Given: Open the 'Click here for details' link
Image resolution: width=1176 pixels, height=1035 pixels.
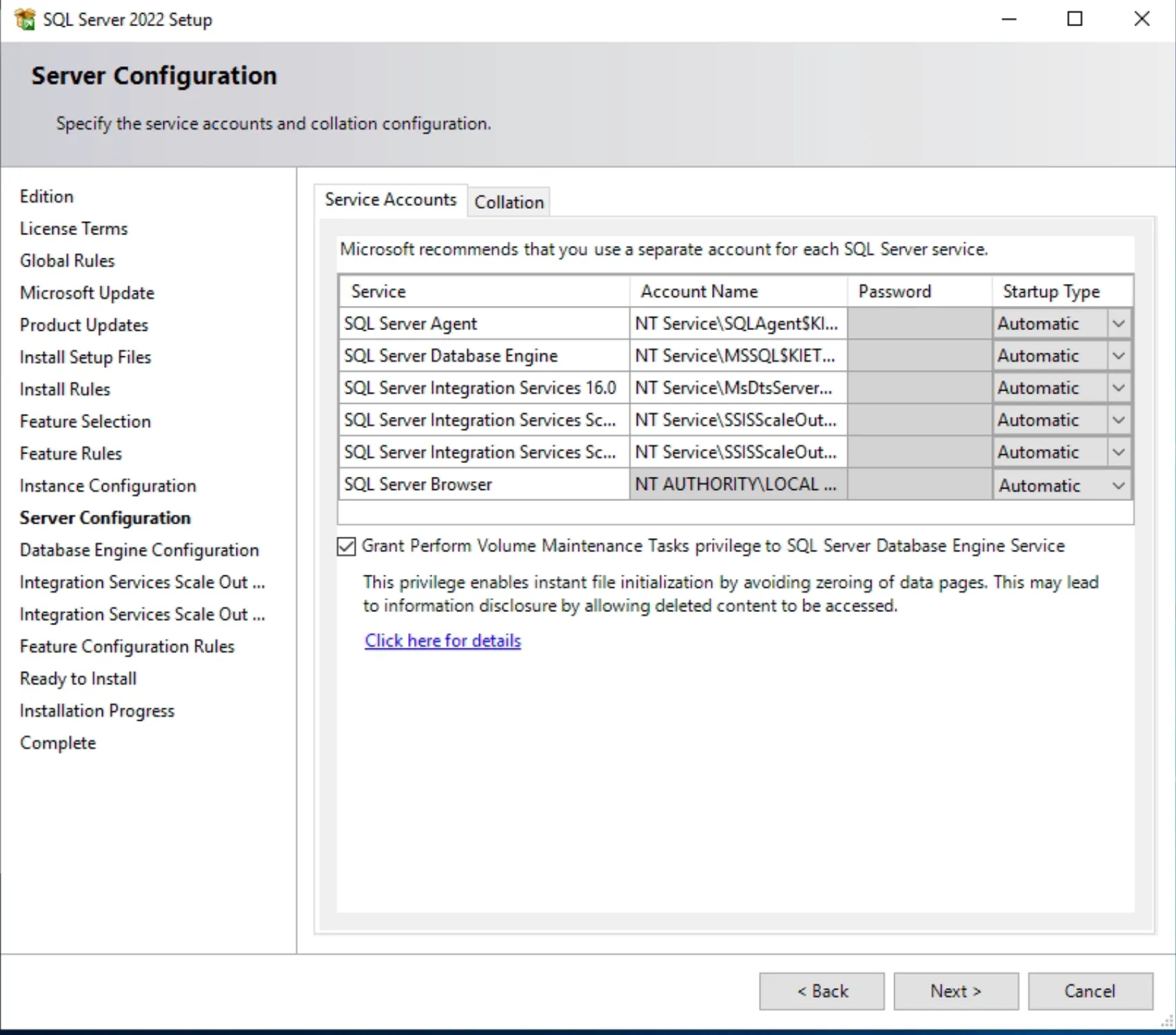Looking at the screenshot, I should pyautogui.click(x=443, y=640).
